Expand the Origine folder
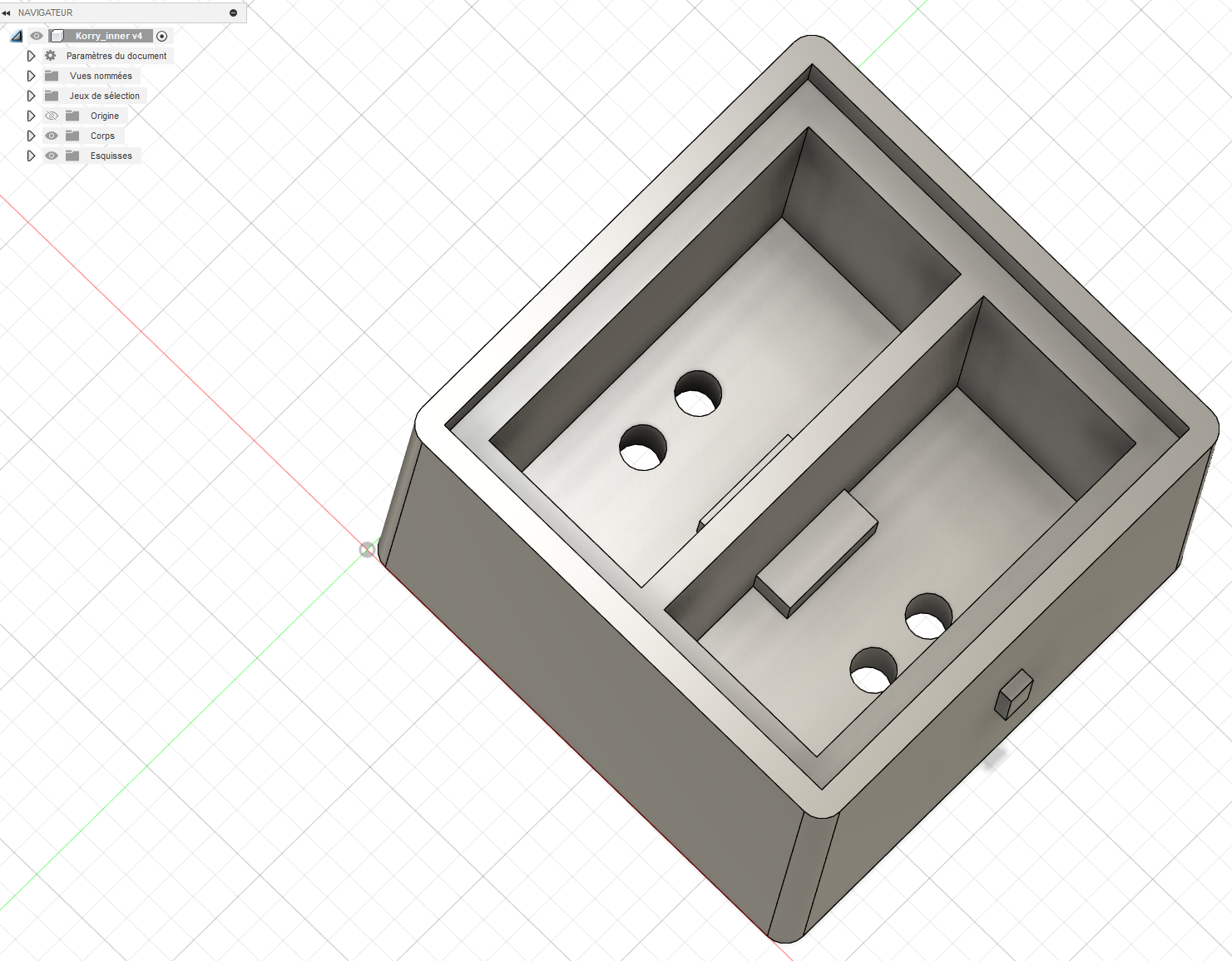The image size is (1232, 961). (31, 116)
